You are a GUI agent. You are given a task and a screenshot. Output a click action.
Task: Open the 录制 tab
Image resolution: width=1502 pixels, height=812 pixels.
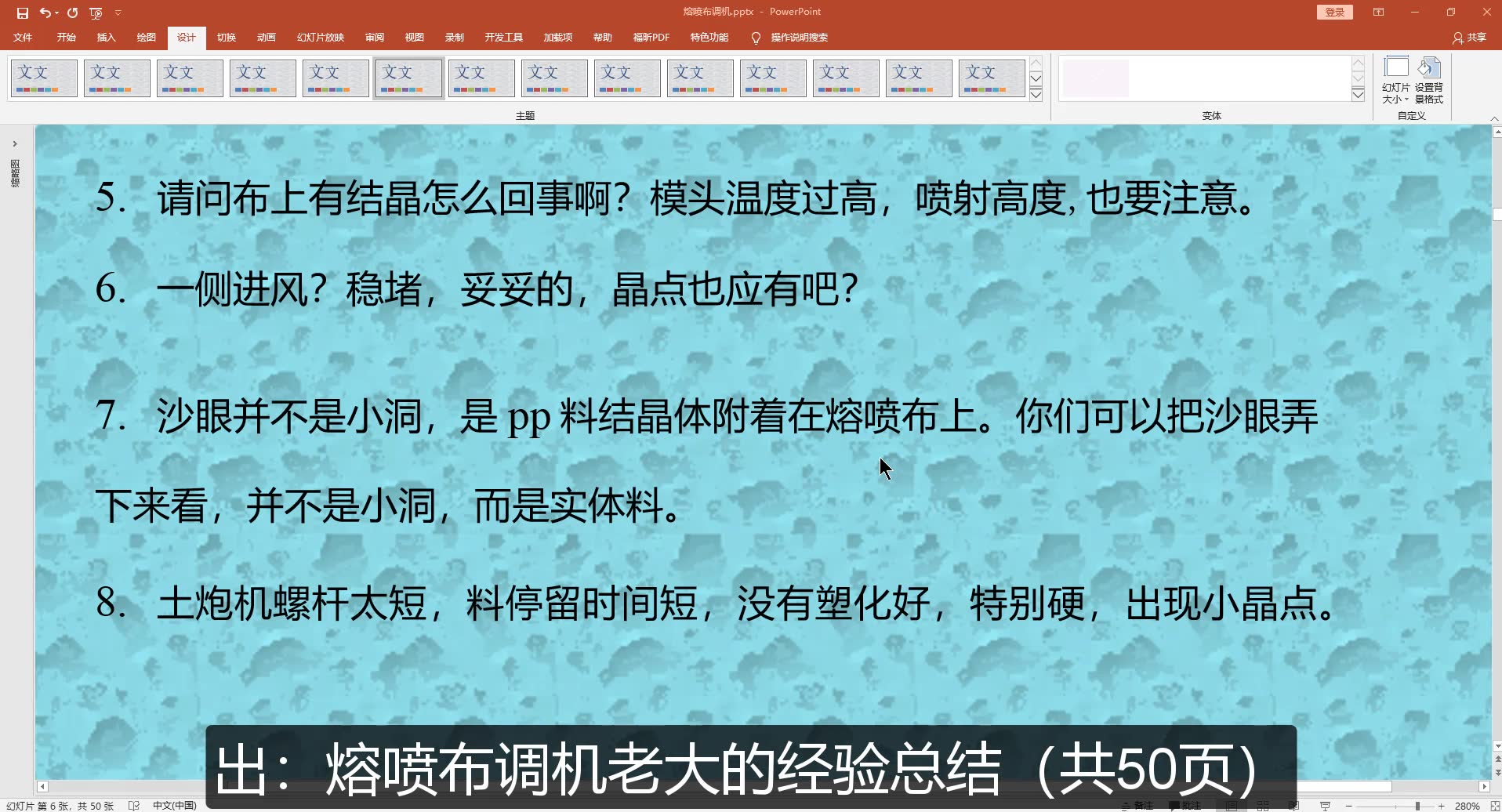tap(455, 38)
